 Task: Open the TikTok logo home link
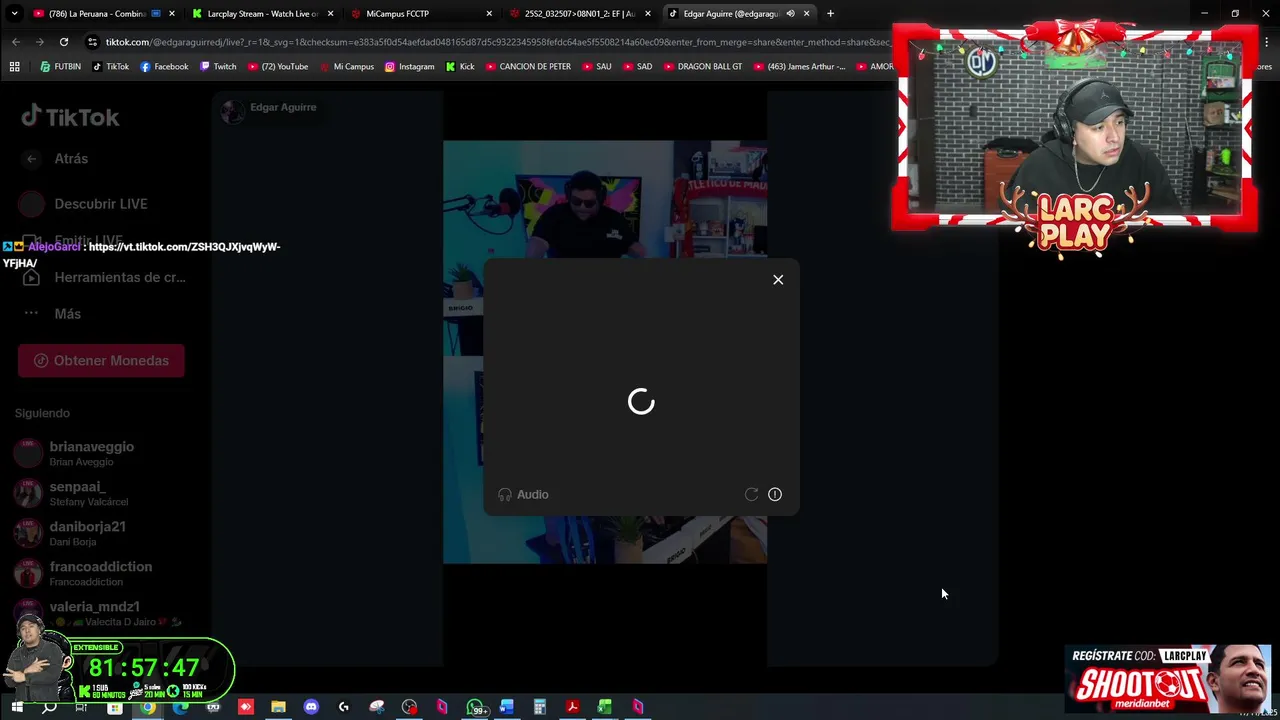pyautogui.click(x=70, y=117)
